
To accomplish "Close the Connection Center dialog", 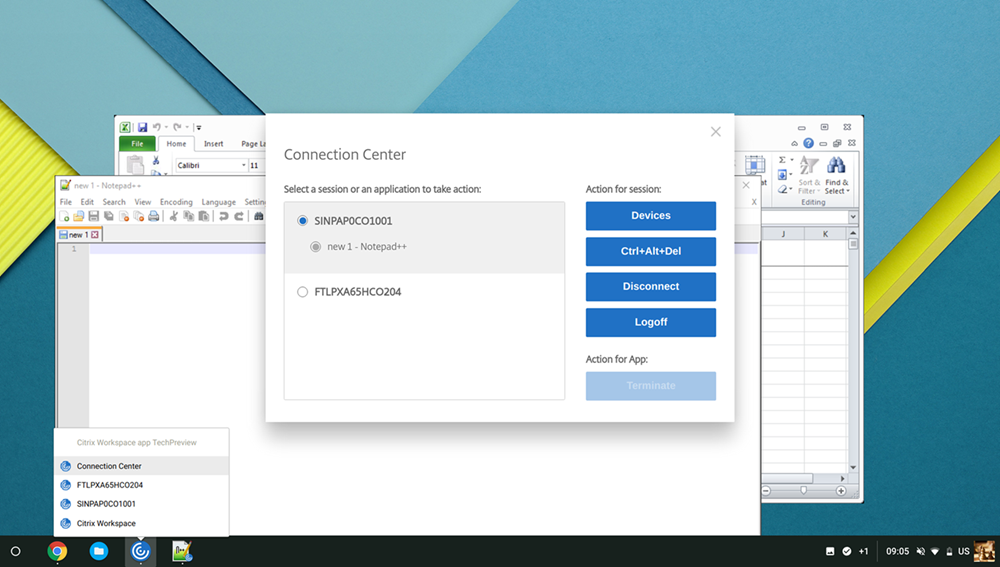I will 716,131.
